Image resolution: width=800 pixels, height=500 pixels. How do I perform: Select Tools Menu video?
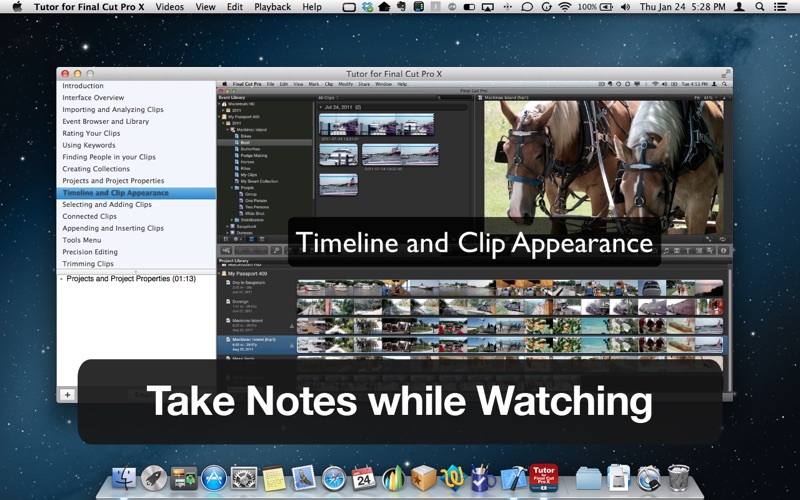coord(136,240)
